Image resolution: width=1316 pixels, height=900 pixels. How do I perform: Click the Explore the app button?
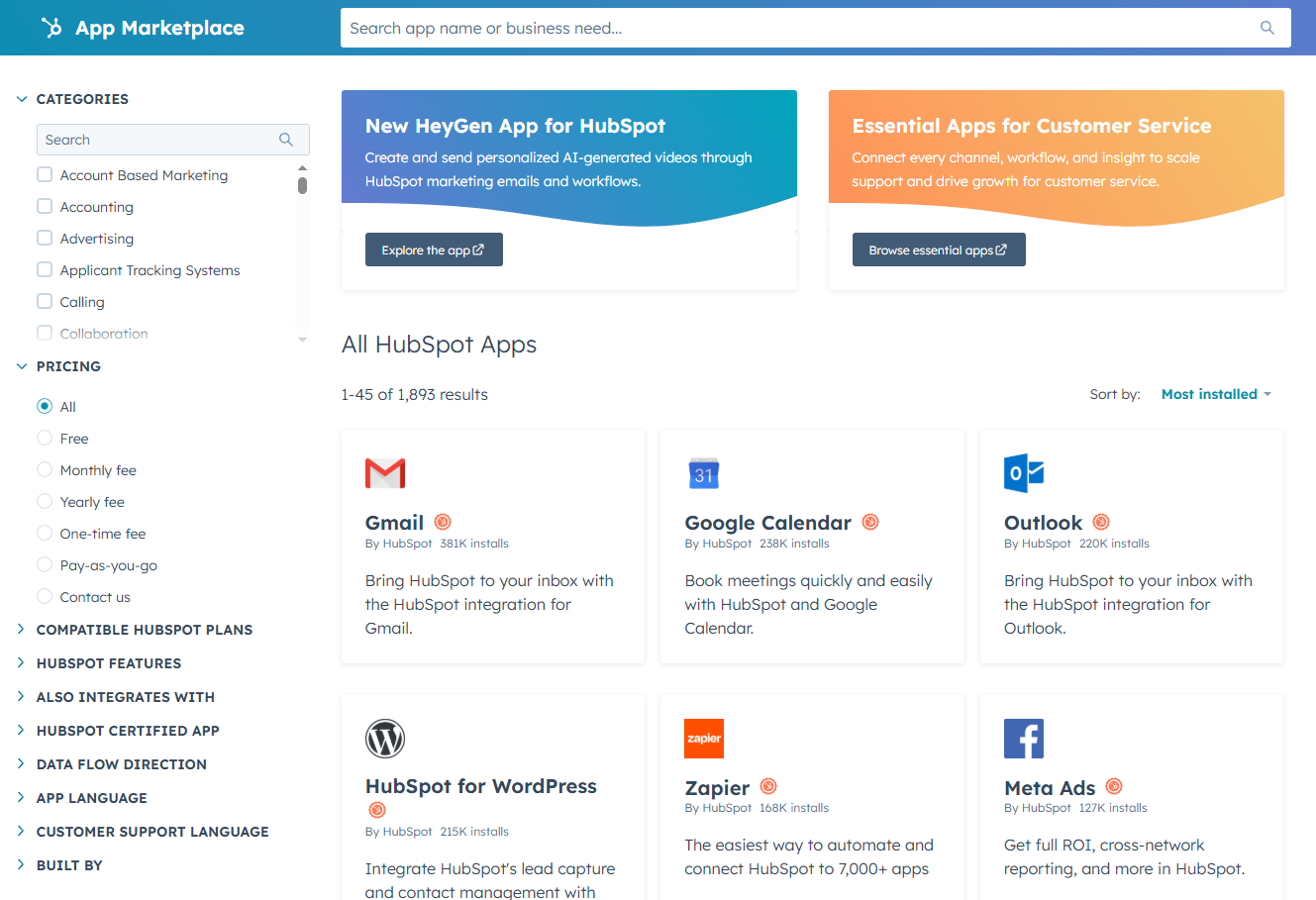coord(434,250)
